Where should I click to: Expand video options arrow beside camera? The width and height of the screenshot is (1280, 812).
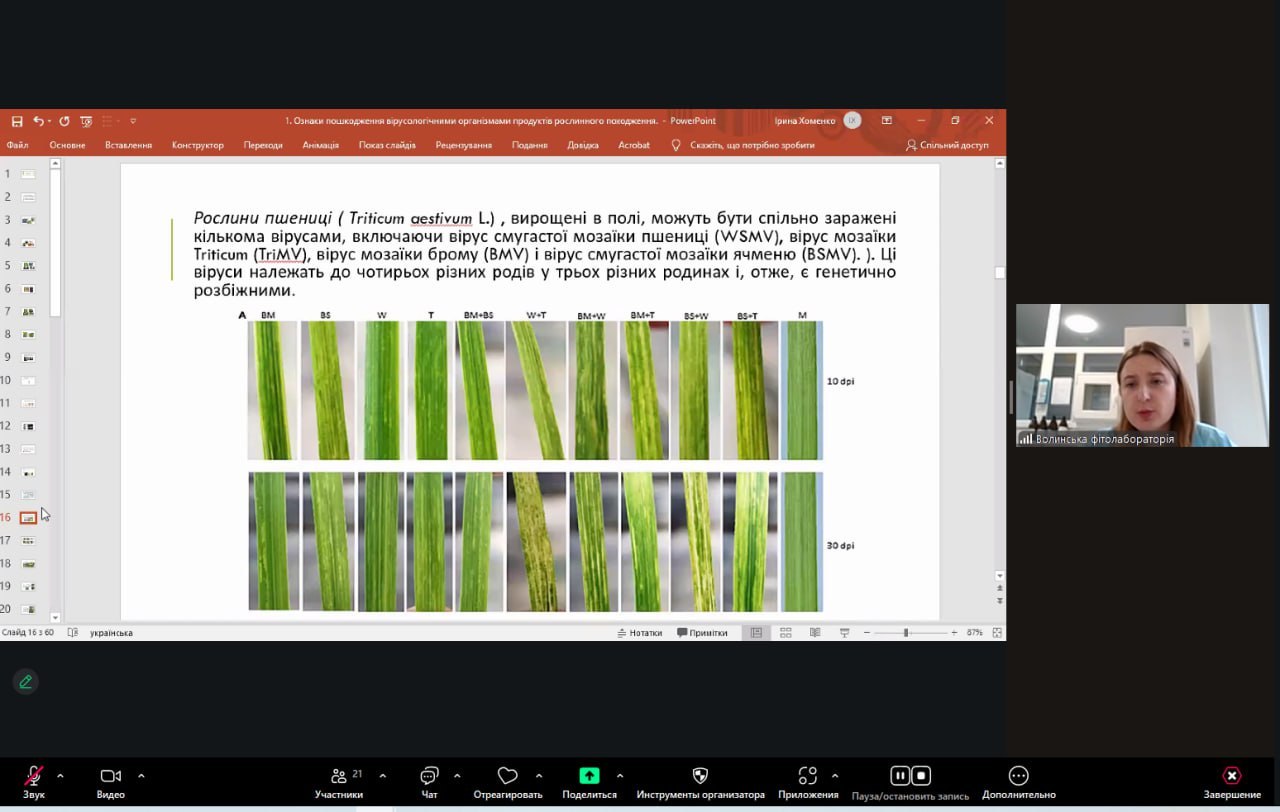point(141,776)
